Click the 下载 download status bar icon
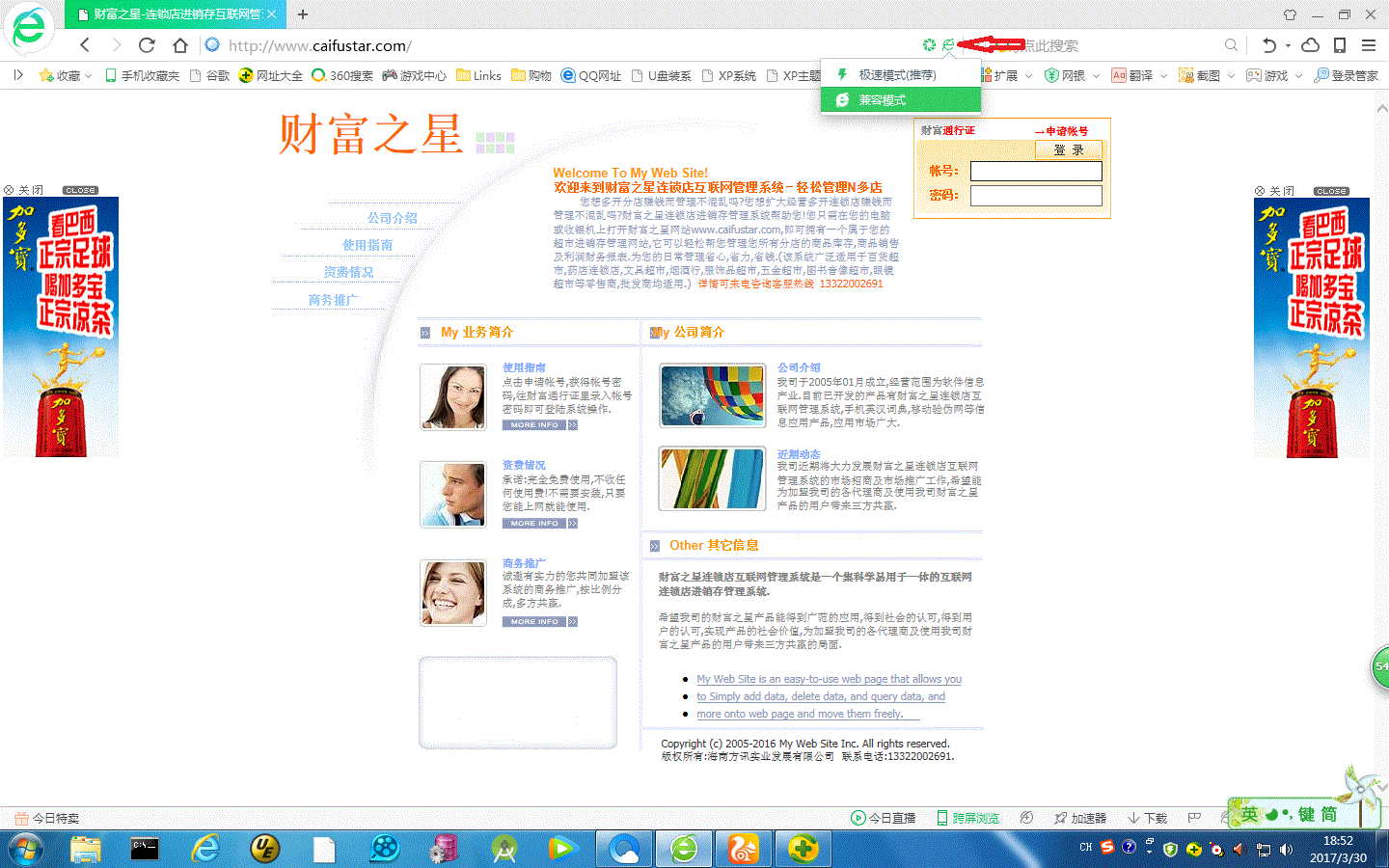The width and height of the screenshot is (1389, 868). pos(1148,818)
